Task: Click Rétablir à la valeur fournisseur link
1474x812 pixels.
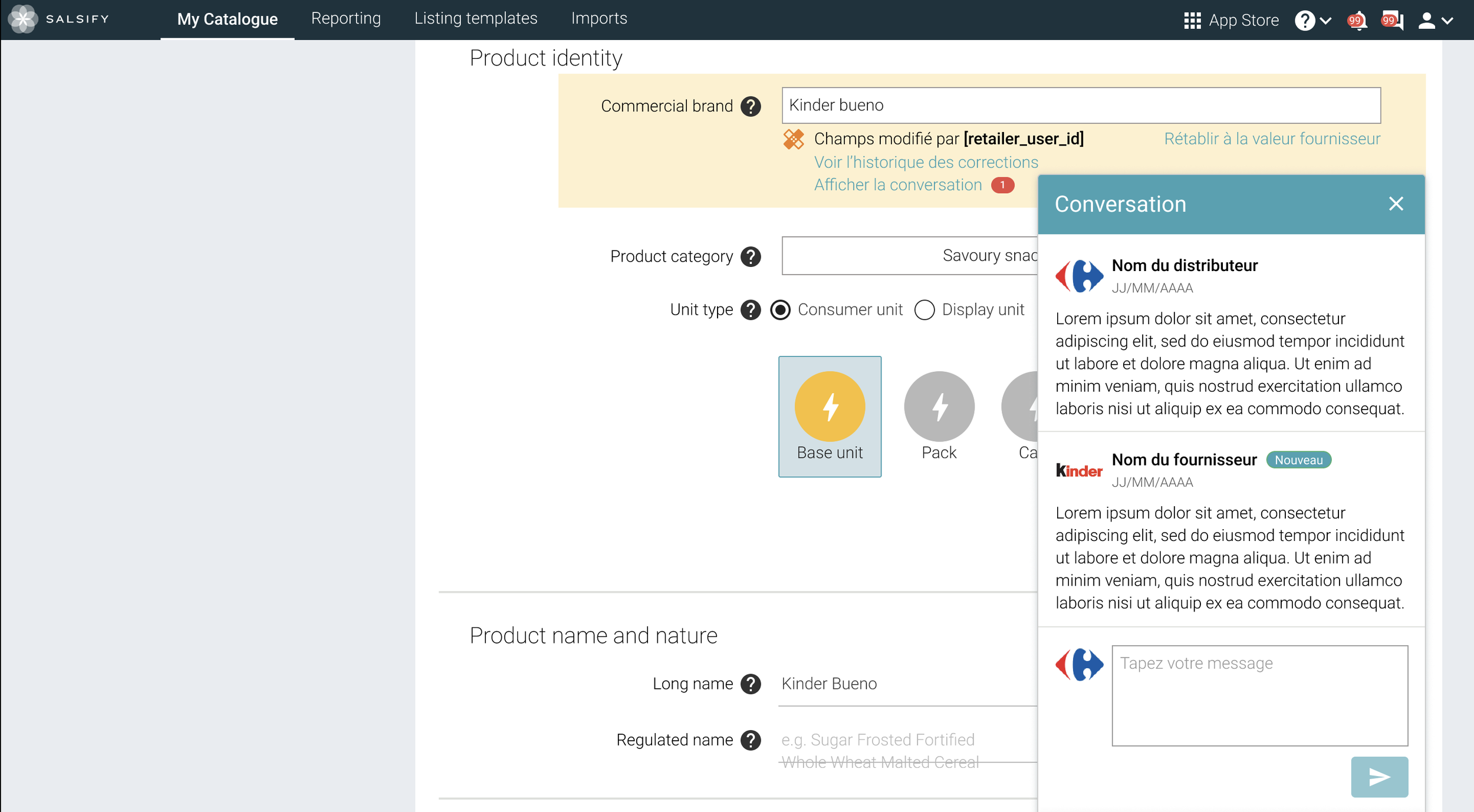Action: click(1272, 139)
